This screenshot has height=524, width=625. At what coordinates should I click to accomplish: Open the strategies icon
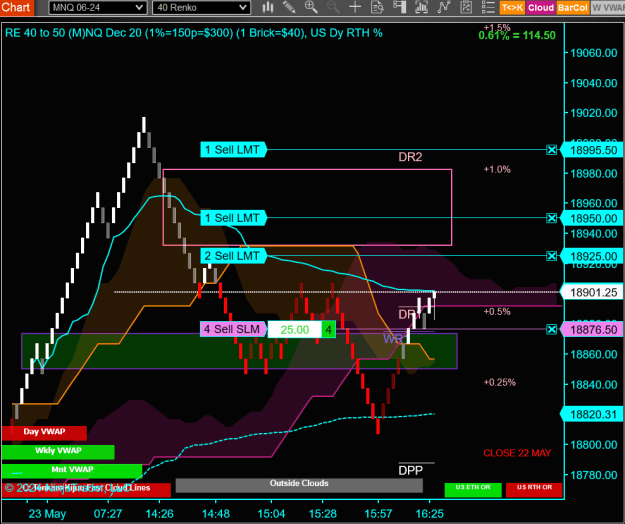click(x=466, y=7)
